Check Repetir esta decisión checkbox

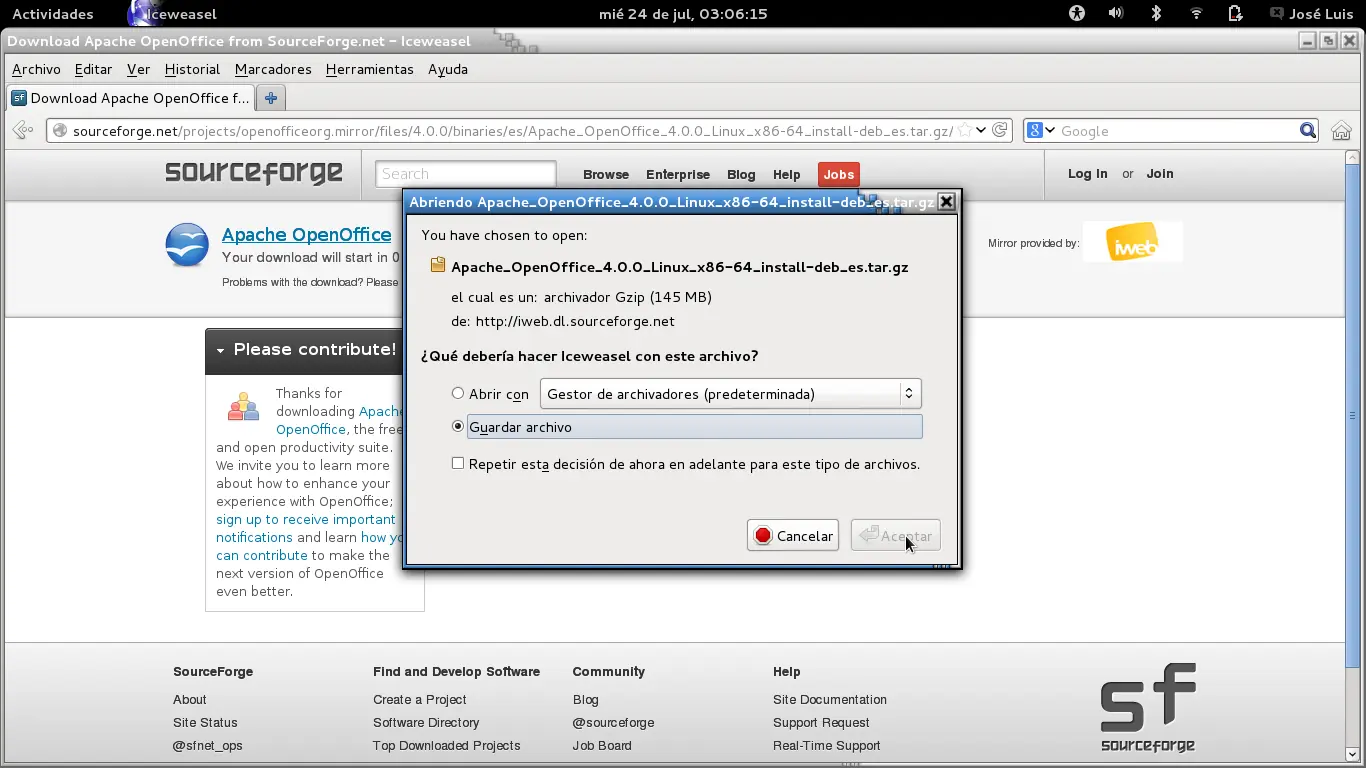tap(458, 463)
